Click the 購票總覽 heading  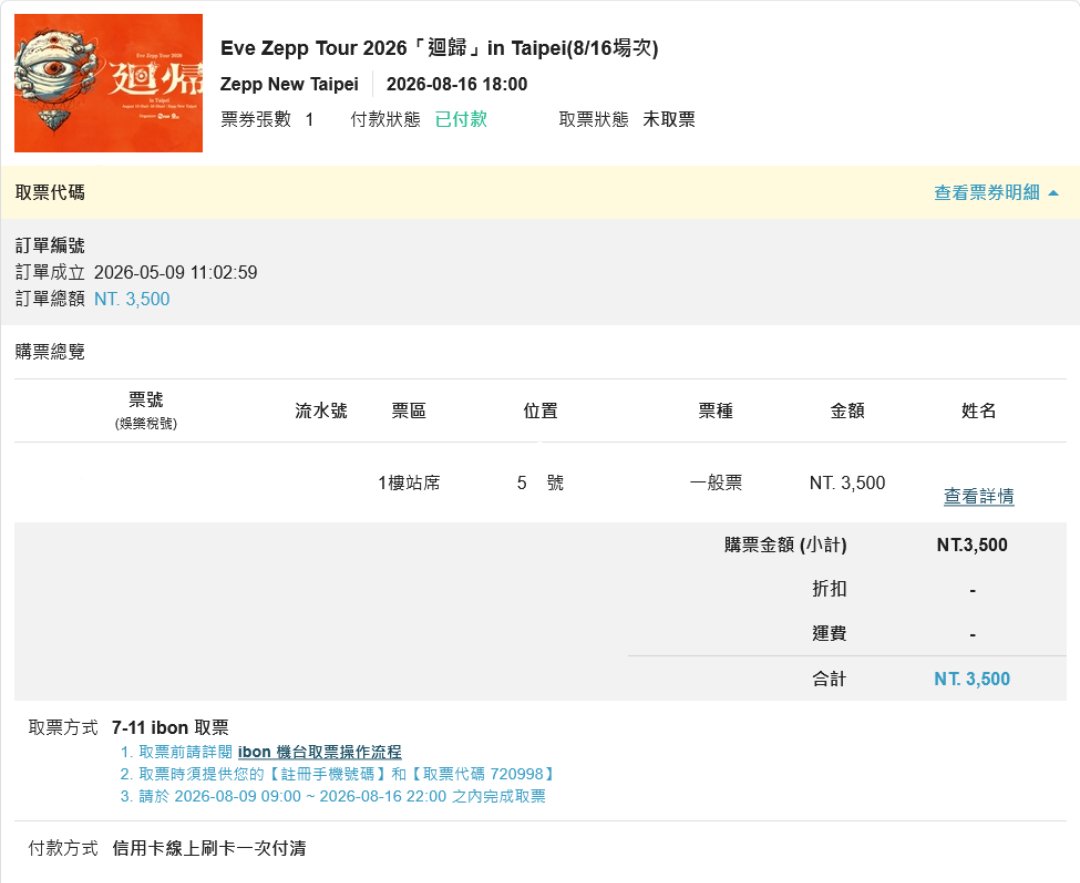pyautogui.click(x=50, y=352)
